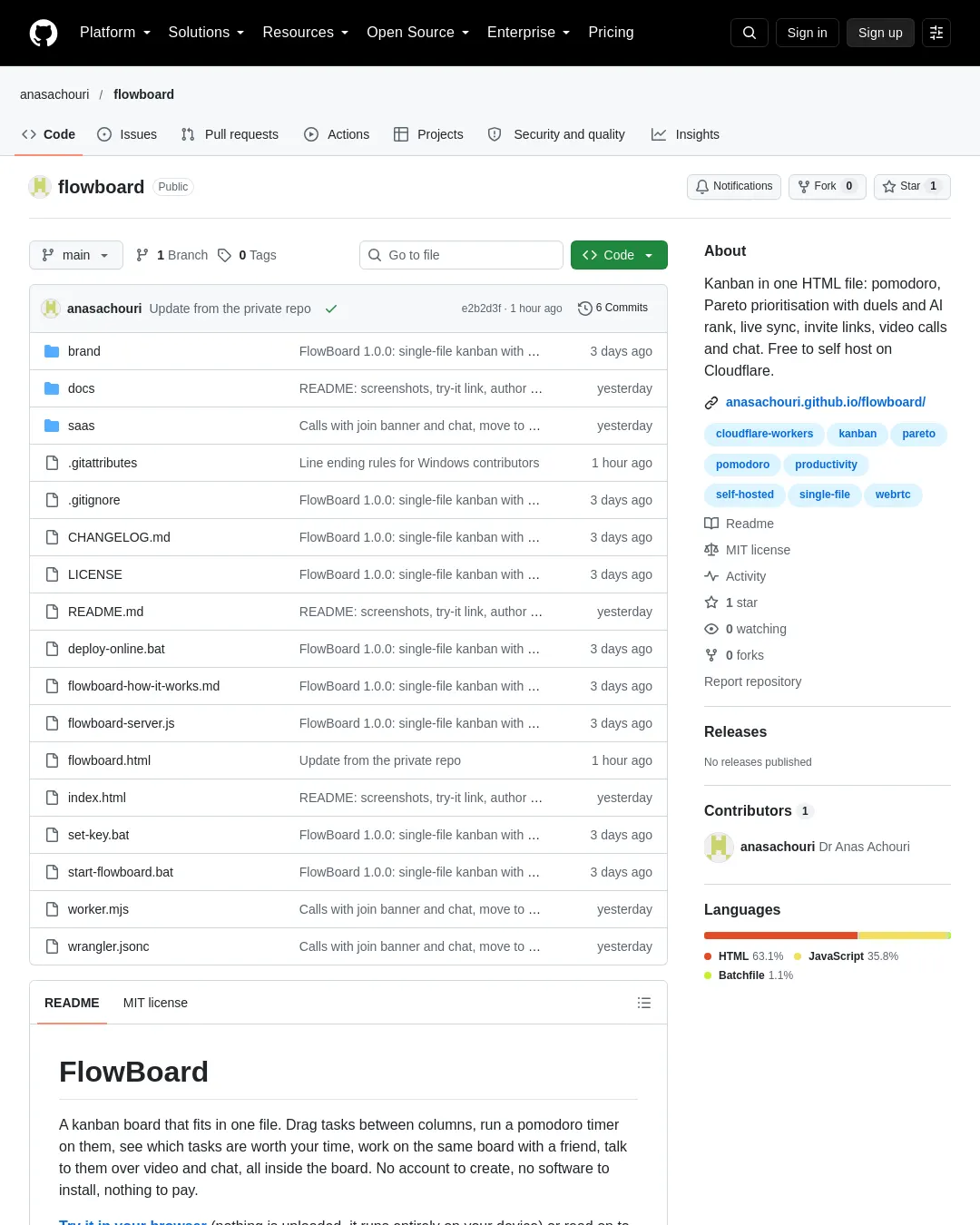Open the Batchfile 1.1% language link

(749, 975)
